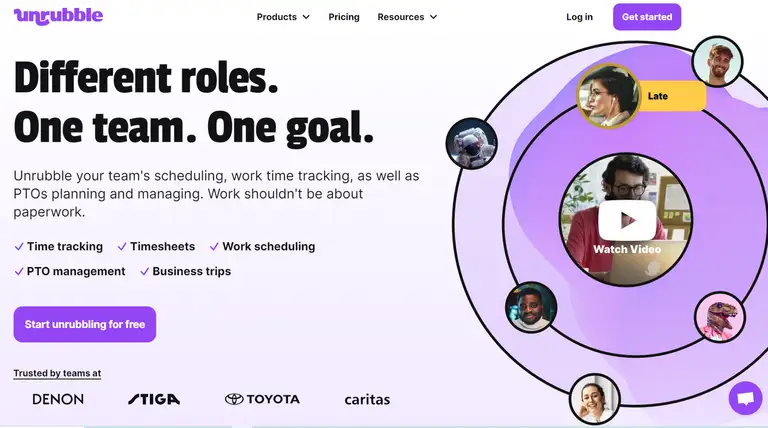Image resolution: width=768 pixels, height=428 pixels.
Task: Click the Caritas logo
Action: click(367, 399)
